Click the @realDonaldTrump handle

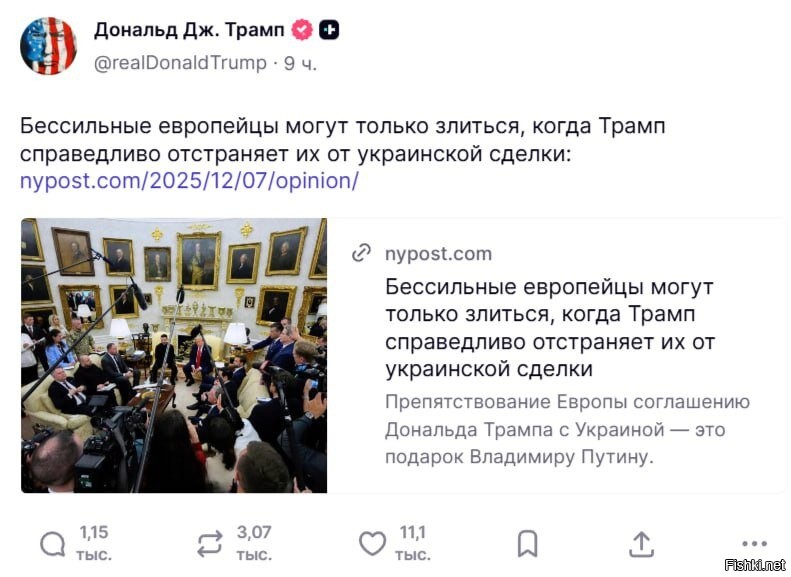pyautogui.click(x=180, y=63)
